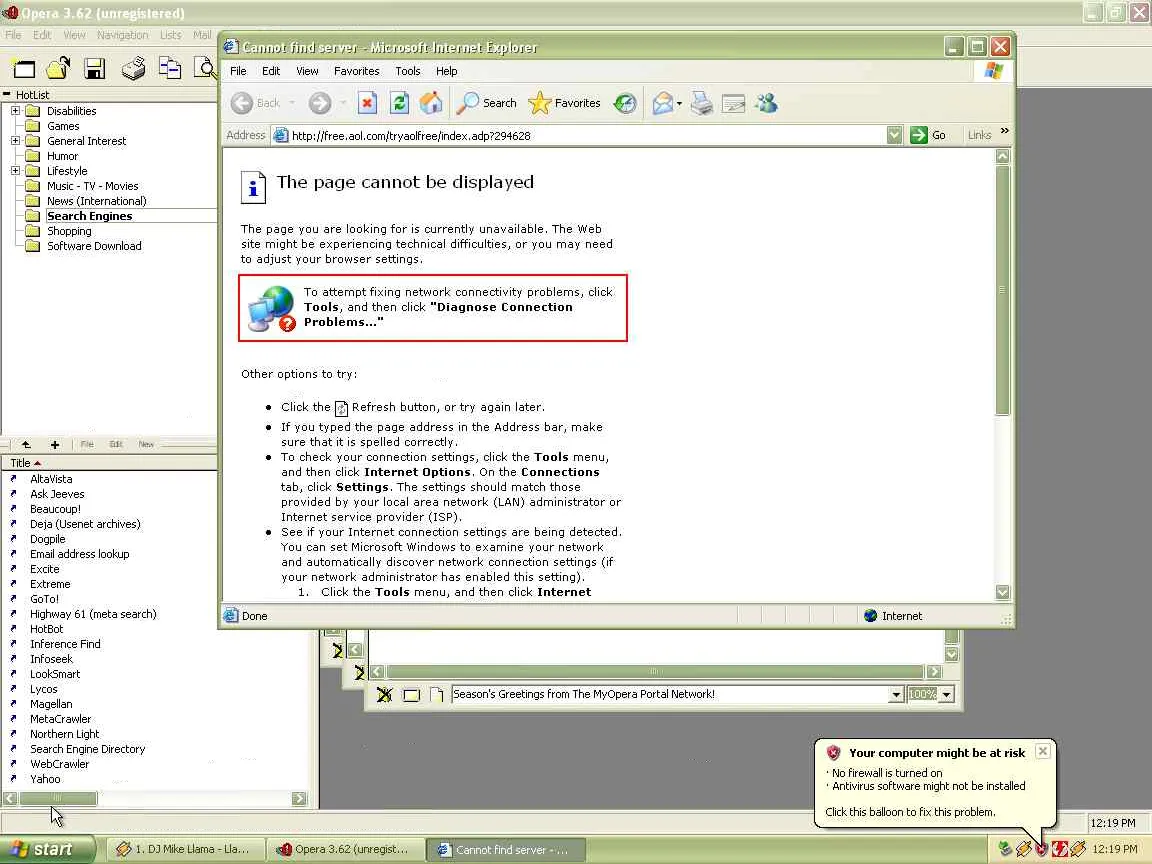This screenshot has width=1152, height=864.
Task: Click Opera's Open file folder icon
Action: [59, 68]
